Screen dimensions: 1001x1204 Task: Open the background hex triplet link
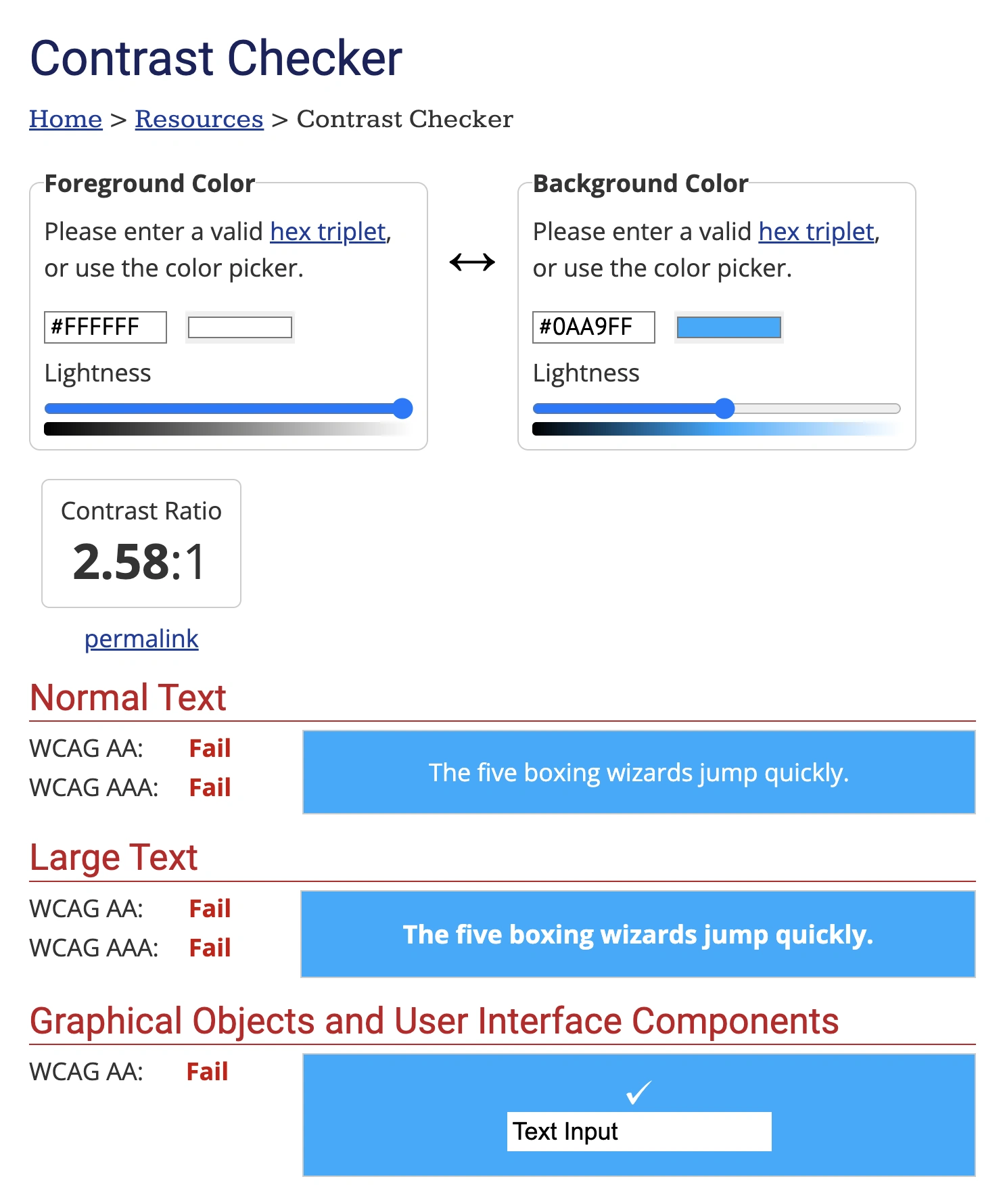(815, 231)
